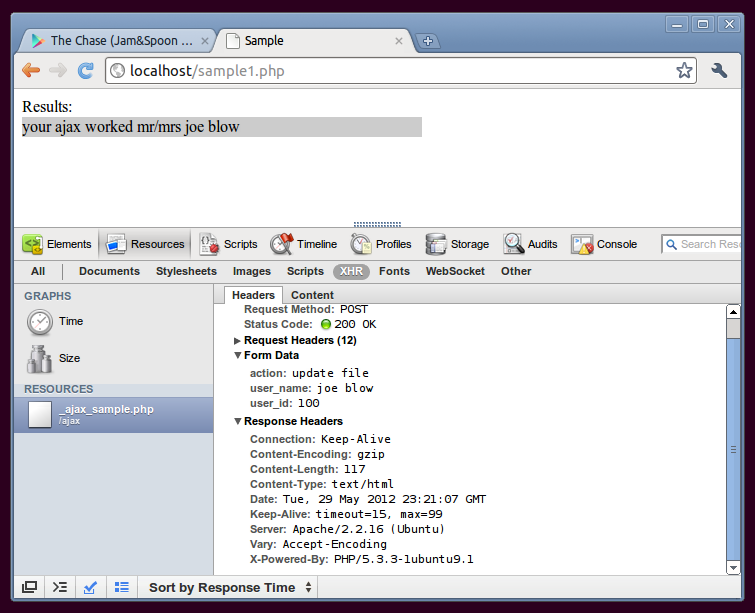
Task: Open the Storage panel
Action: click(457, 244)
